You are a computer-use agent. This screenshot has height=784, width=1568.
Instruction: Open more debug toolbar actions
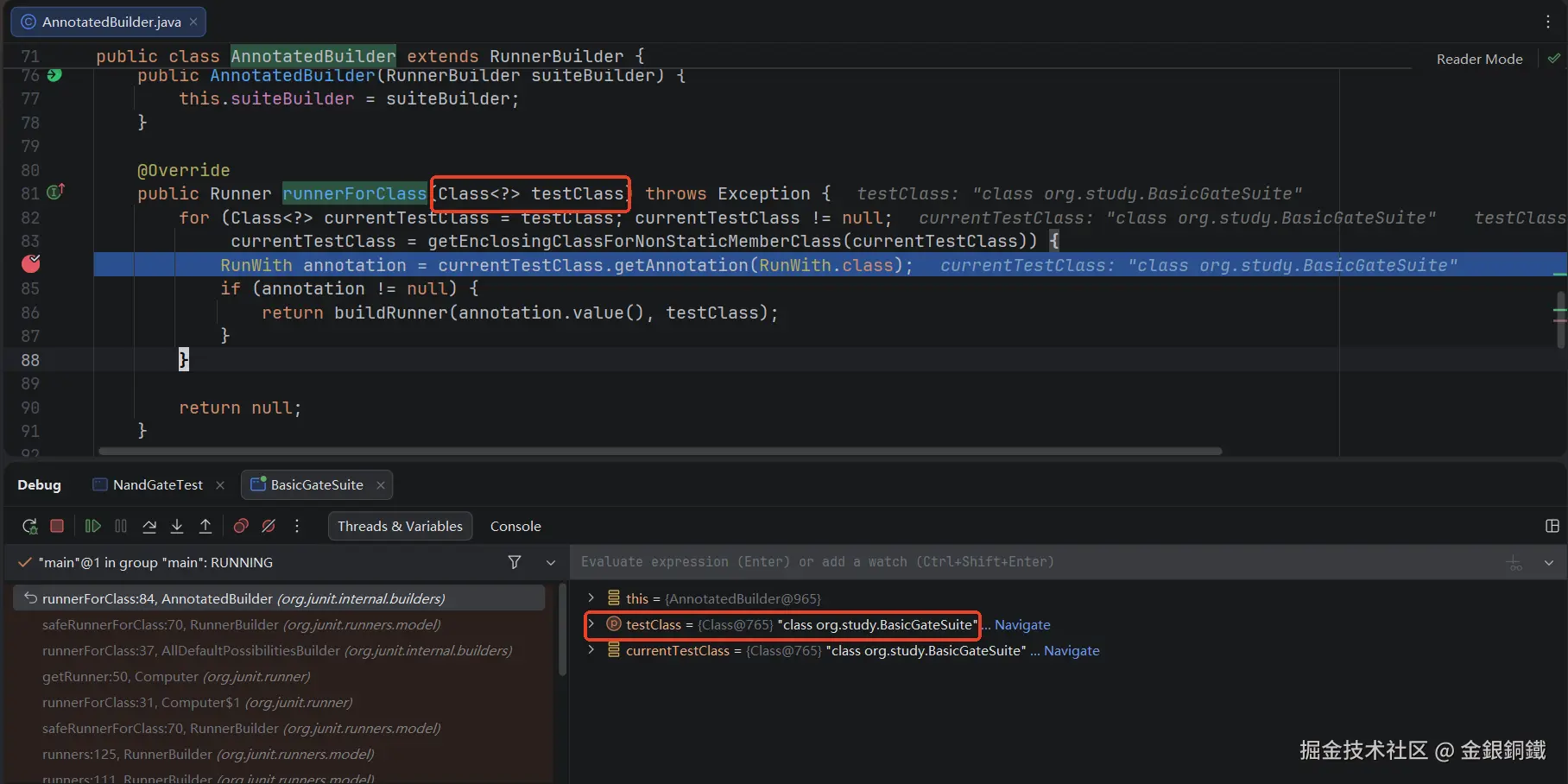(x=297, y=526)
